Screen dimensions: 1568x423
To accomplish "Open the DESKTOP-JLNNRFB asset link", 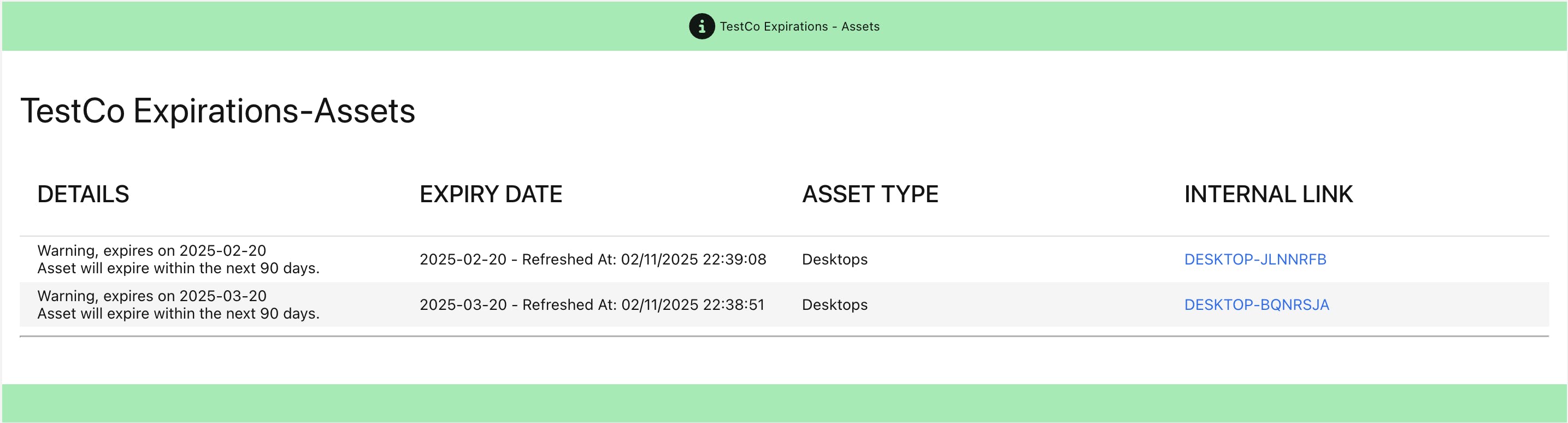I will pos(1254,259).
